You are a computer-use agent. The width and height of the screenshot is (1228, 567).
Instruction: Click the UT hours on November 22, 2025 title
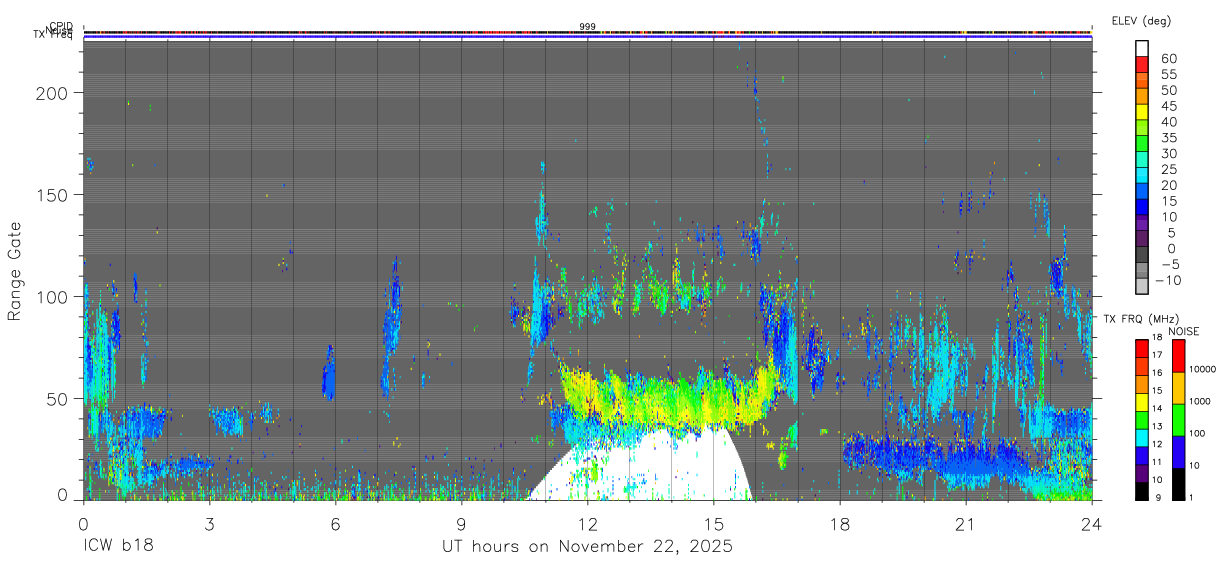click(587, 547)
